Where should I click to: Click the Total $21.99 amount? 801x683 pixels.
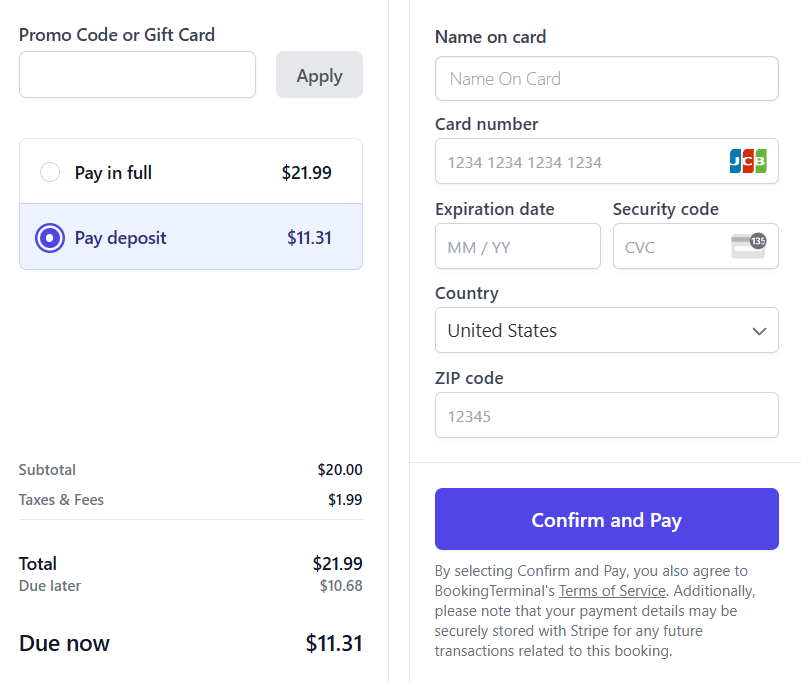coord(338,563)
